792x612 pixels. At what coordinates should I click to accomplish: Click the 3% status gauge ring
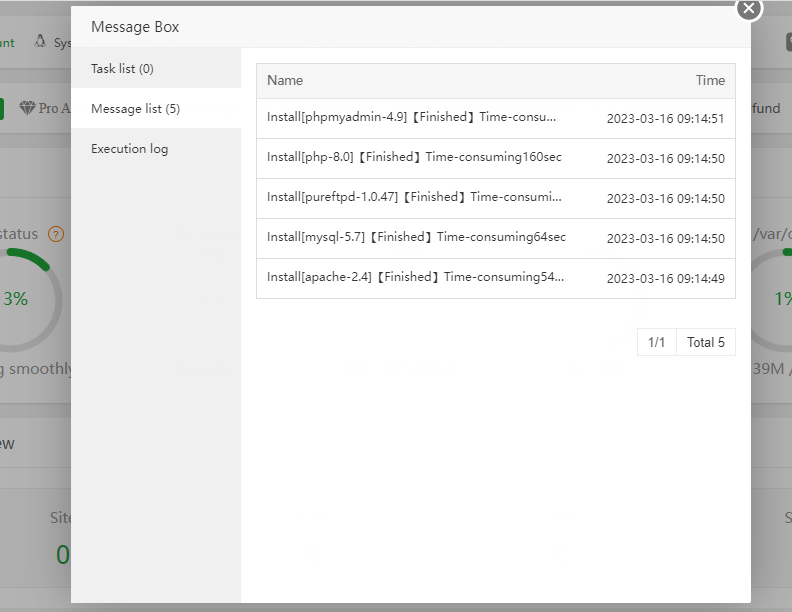pos(17,298)
